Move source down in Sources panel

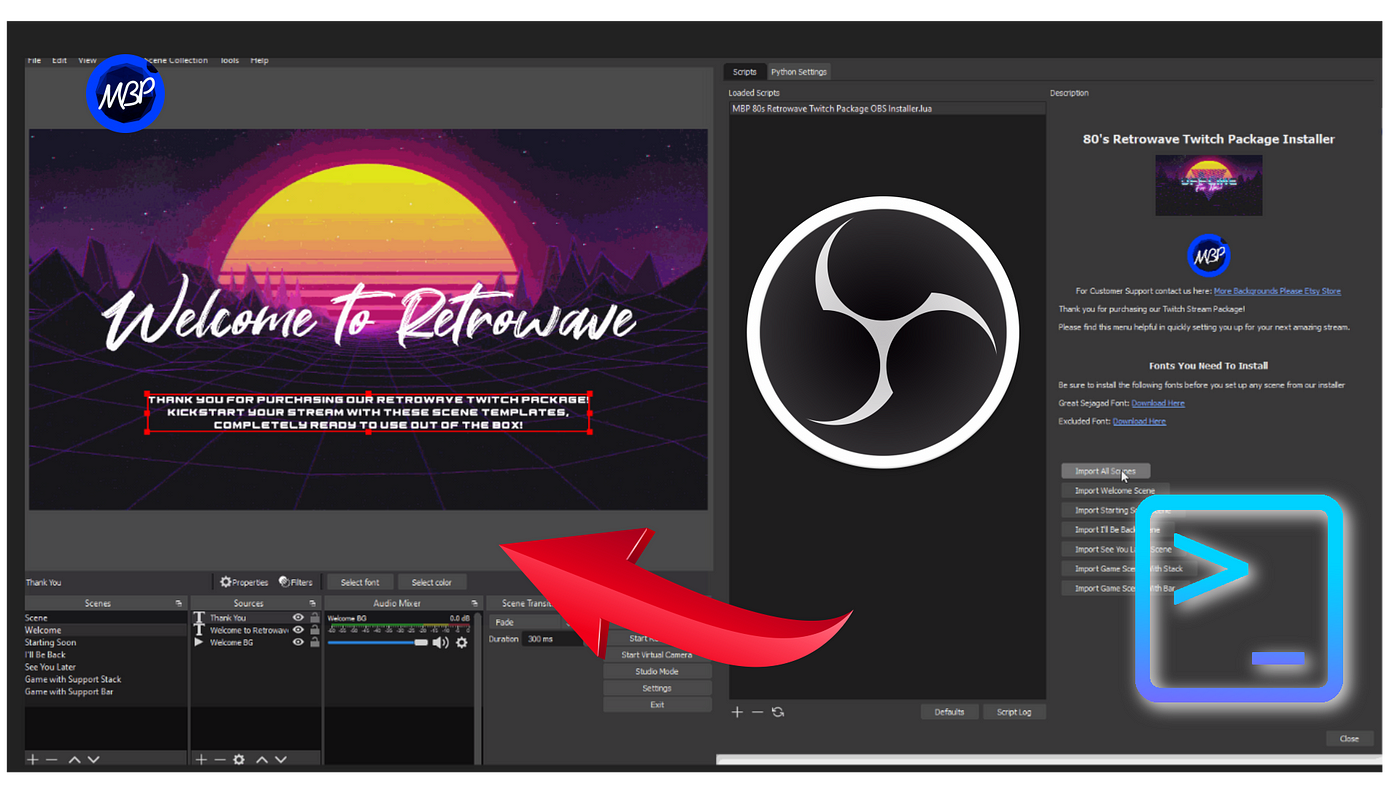[x=281, y=760]
